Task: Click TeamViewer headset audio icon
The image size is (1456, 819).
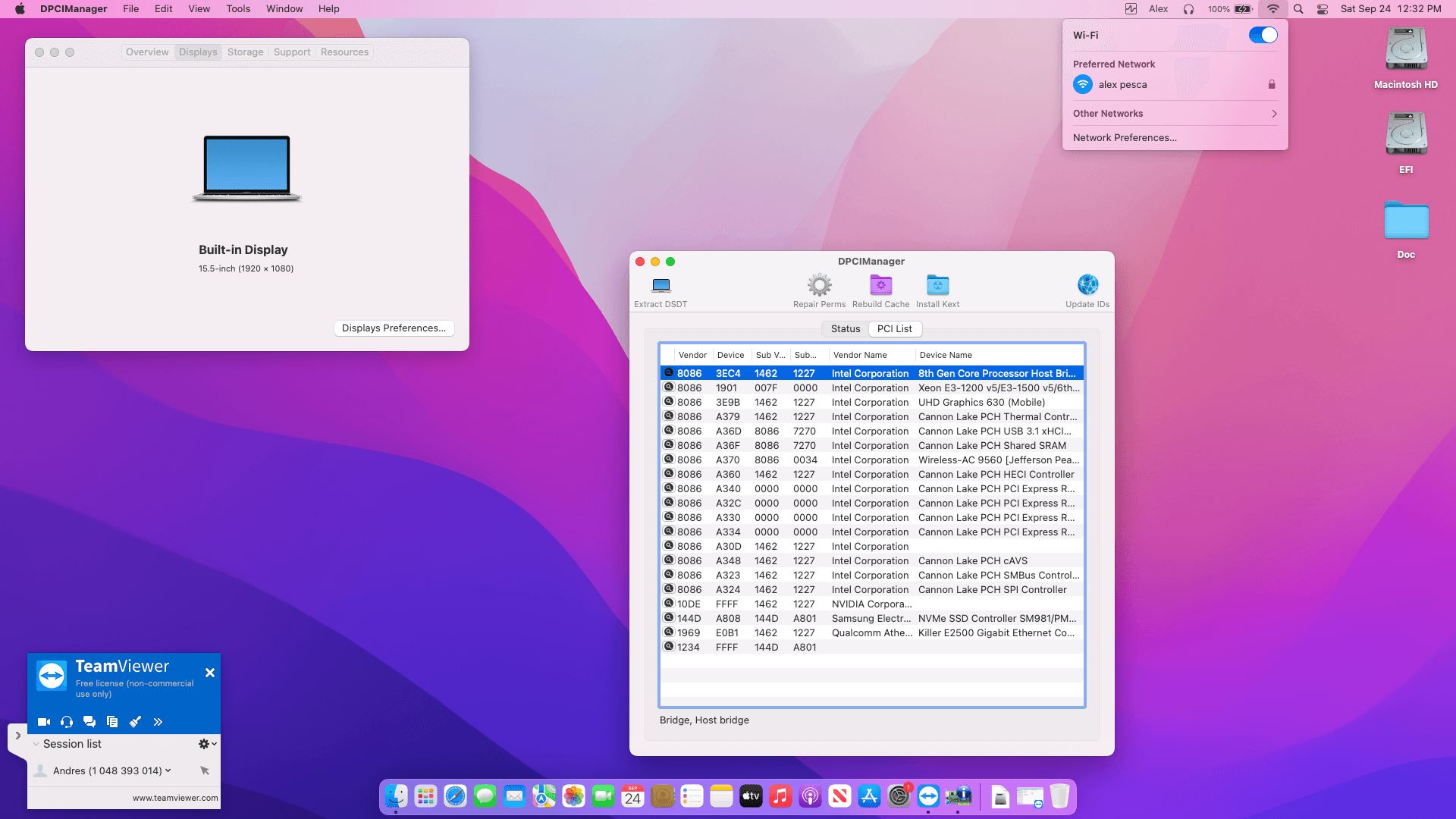Action: (x=67, y=722)
